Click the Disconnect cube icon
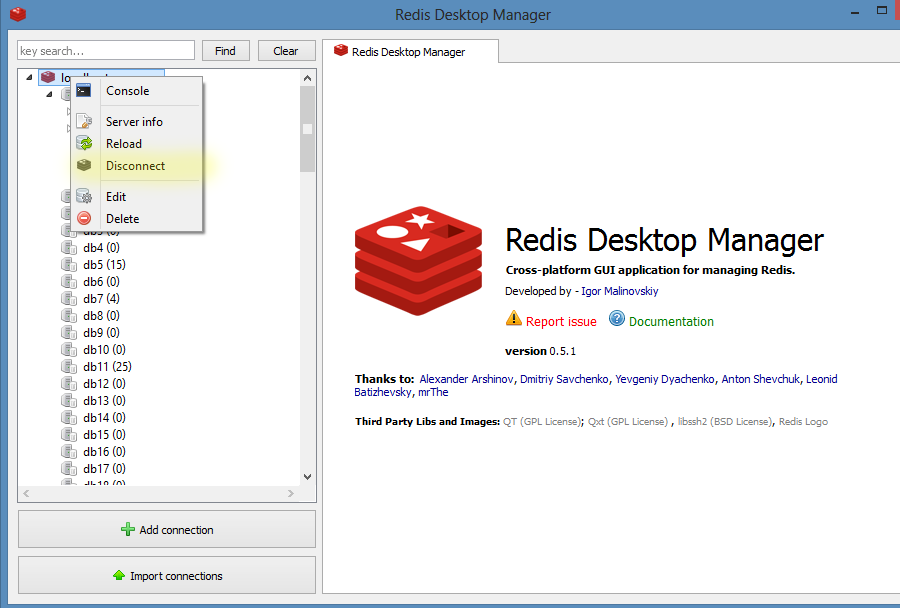This screenshot has height=608, width=900. tap(84, 165)
